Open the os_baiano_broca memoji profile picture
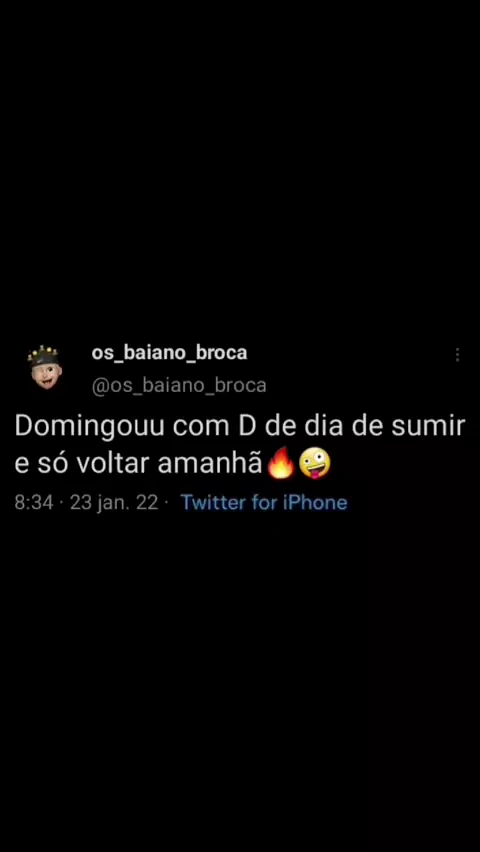 click(x=45, y=367)
